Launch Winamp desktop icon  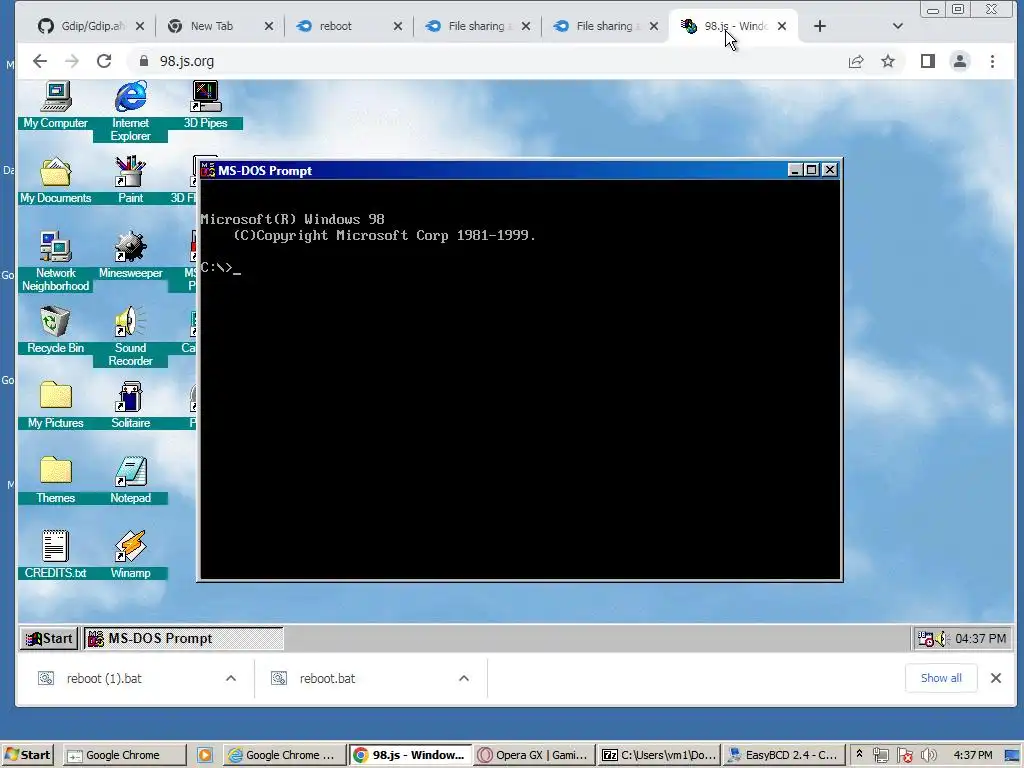coord(131,555)
